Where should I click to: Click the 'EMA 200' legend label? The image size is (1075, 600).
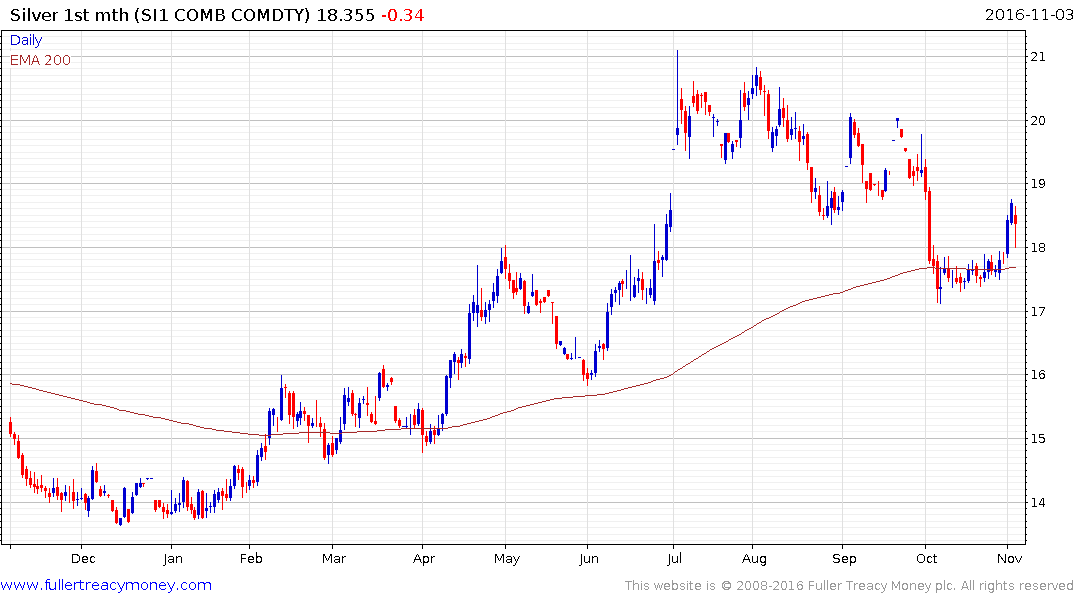point(40,60)
